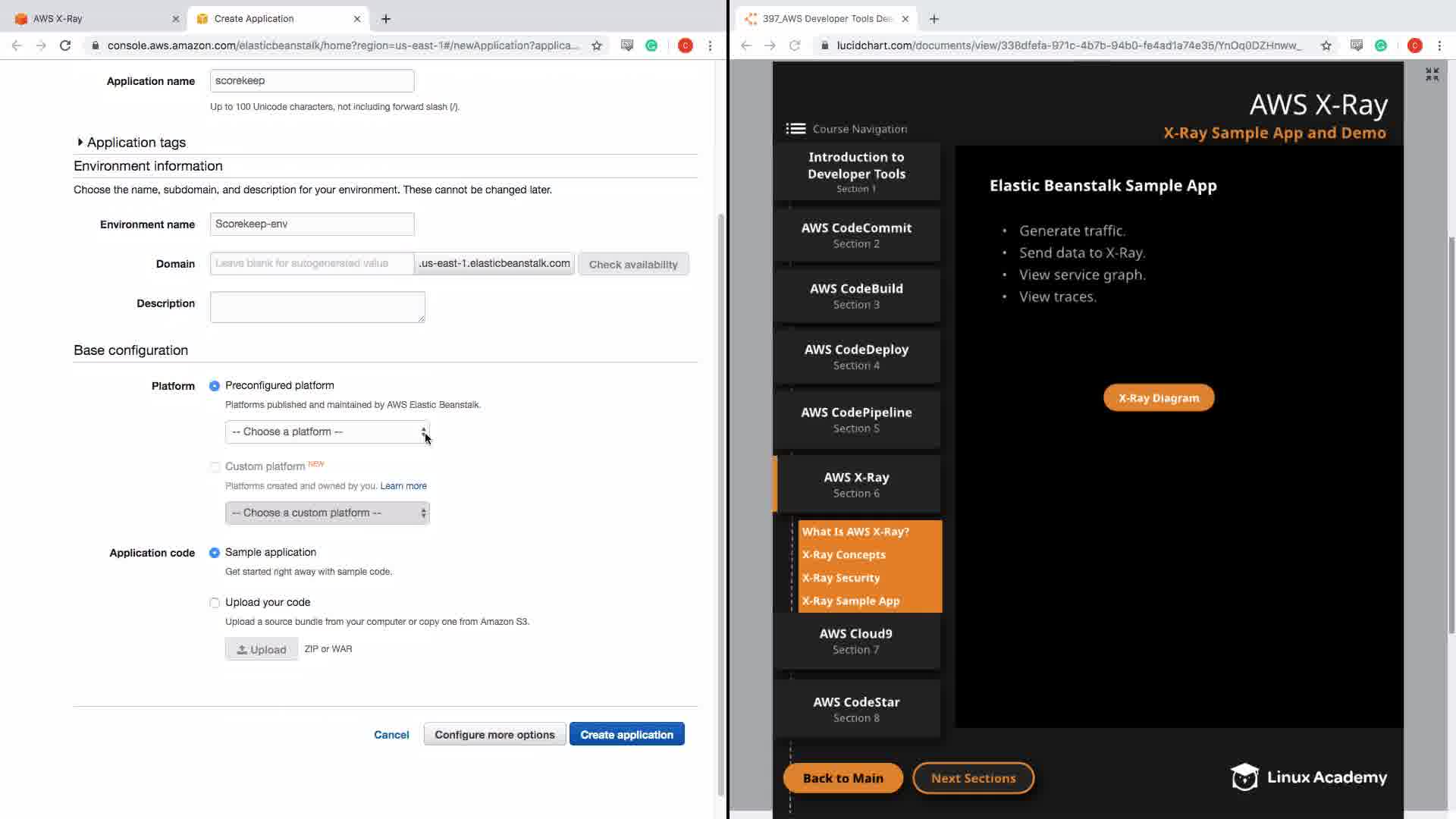Click the AWS console page vertical scrollbar

(720, 500)
